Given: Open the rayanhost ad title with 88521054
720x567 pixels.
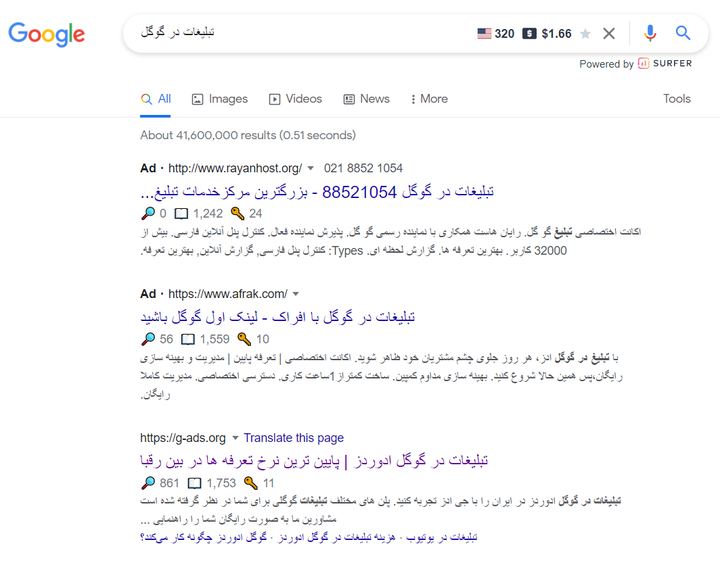Looking at the screenshot, I should pos(317,192).
